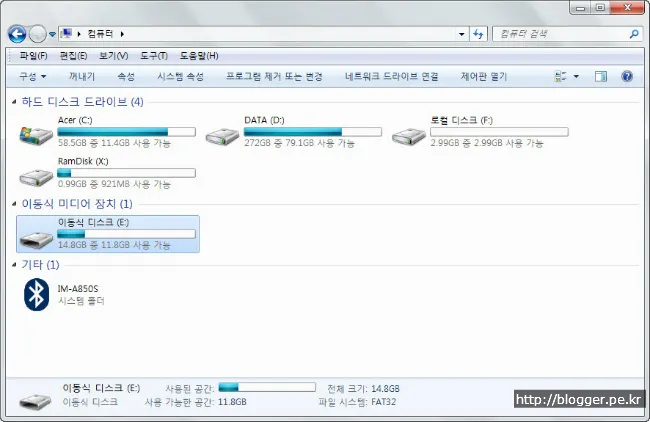
Task: Refresh the Computer view
Action: [478, 34]
